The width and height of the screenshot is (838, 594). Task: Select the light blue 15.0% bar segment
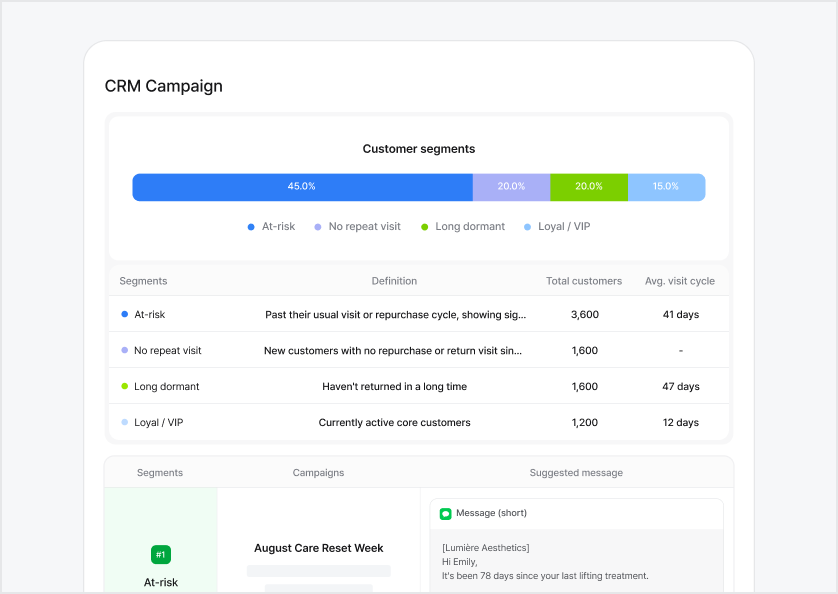[666, 187]
